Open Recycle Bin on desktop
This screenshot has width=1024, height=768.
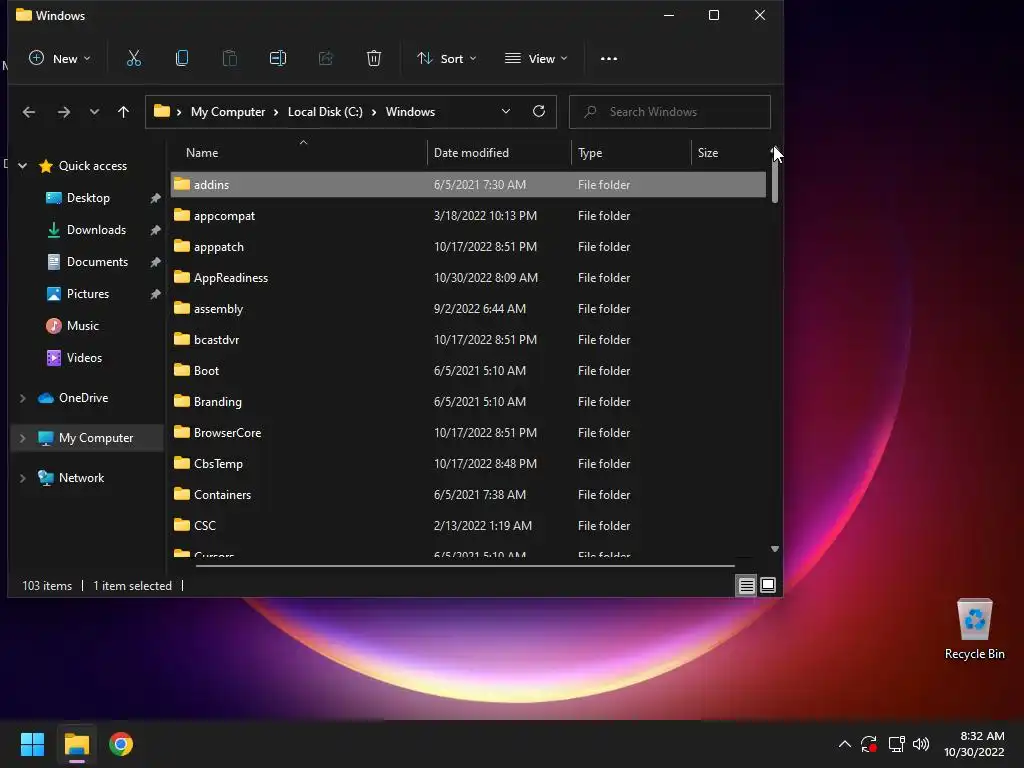click(974, 629)
